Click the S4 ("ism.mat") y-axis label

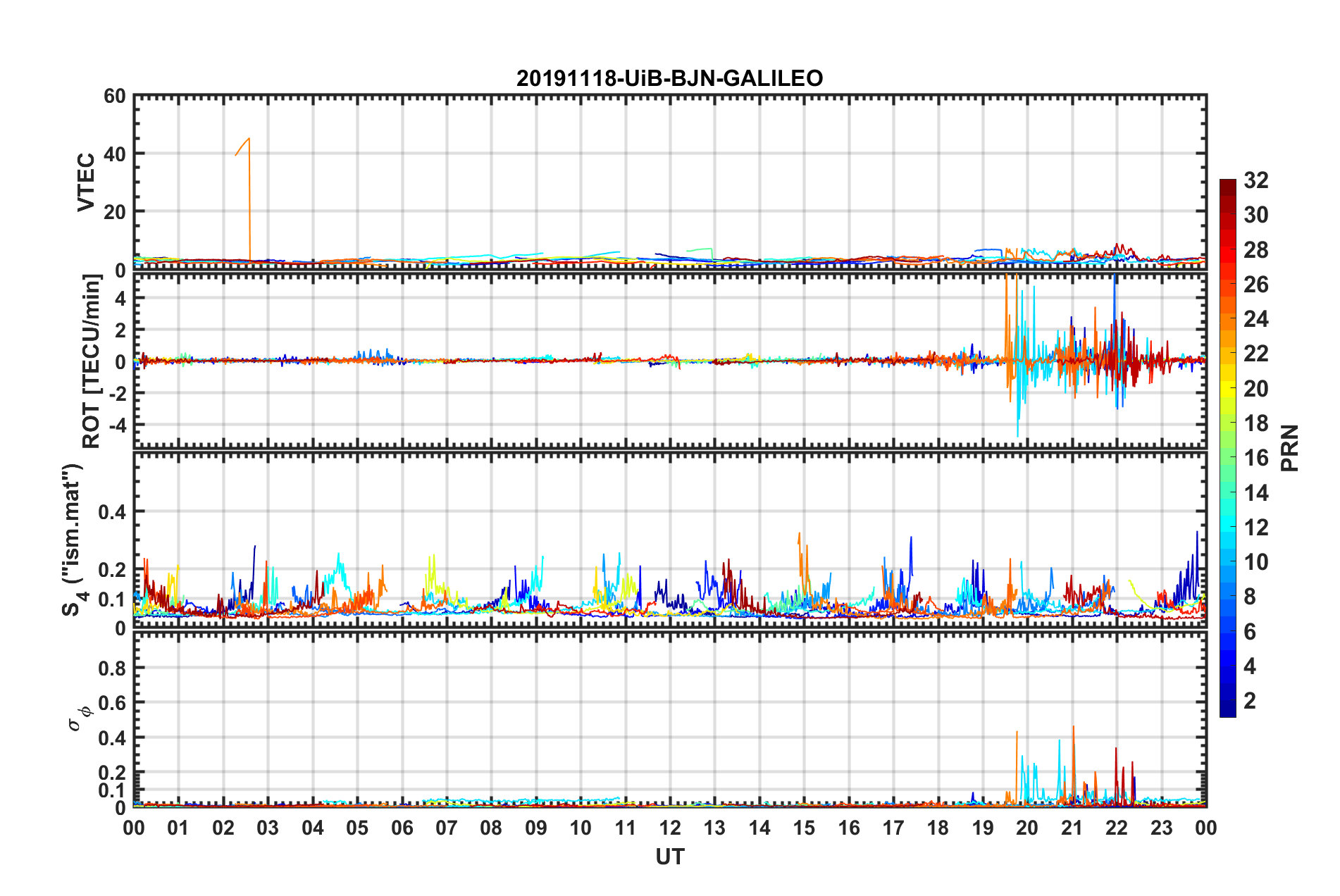tap(73, 540)
